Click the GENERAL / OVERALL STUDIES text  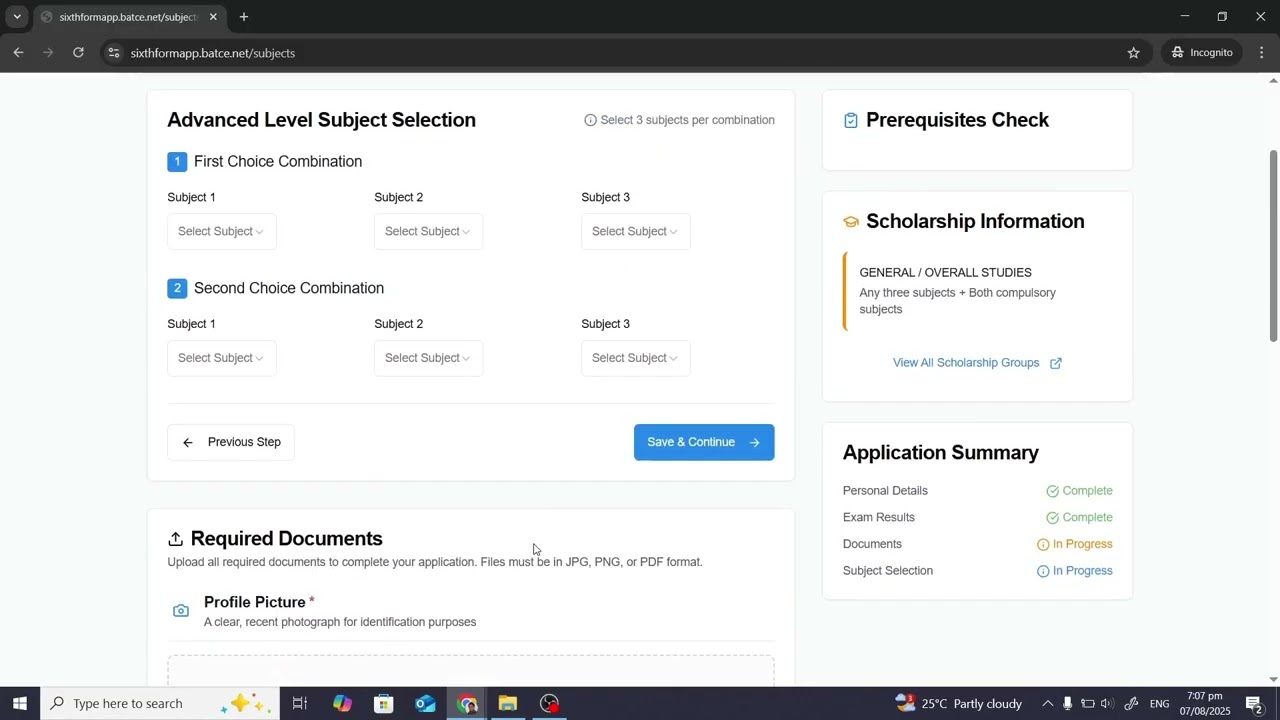pos(945,272)
